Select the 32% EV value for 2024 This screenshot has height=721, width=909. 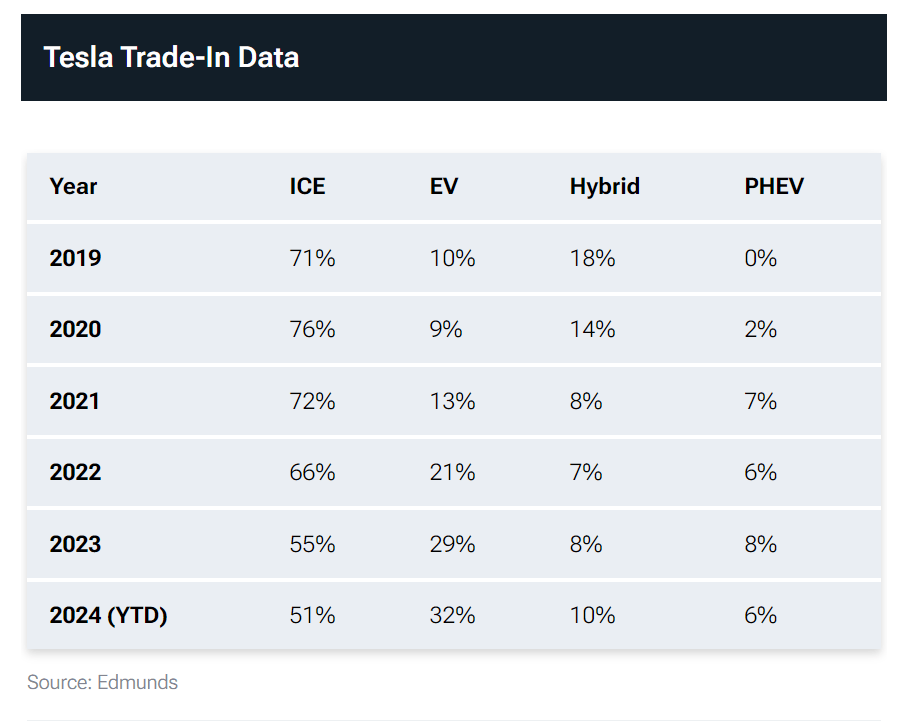click(x=452, y=615)
